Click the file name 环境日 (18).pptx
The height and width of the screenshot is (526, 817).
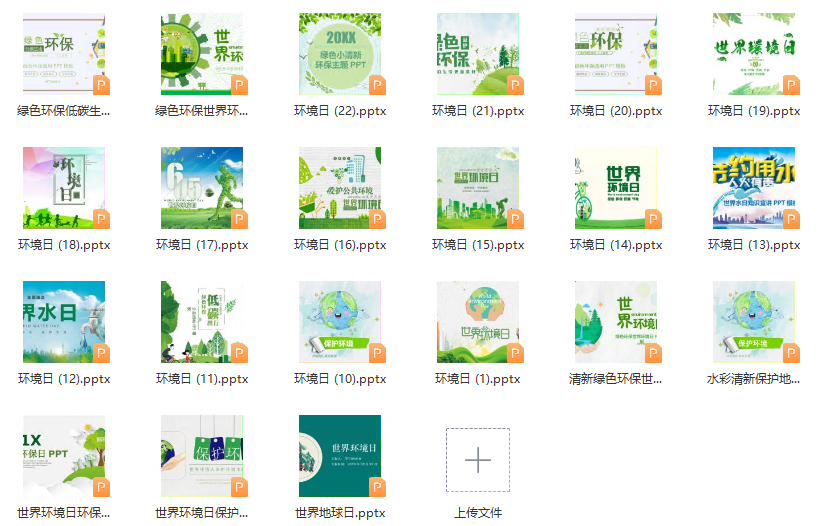click(64, 245)
